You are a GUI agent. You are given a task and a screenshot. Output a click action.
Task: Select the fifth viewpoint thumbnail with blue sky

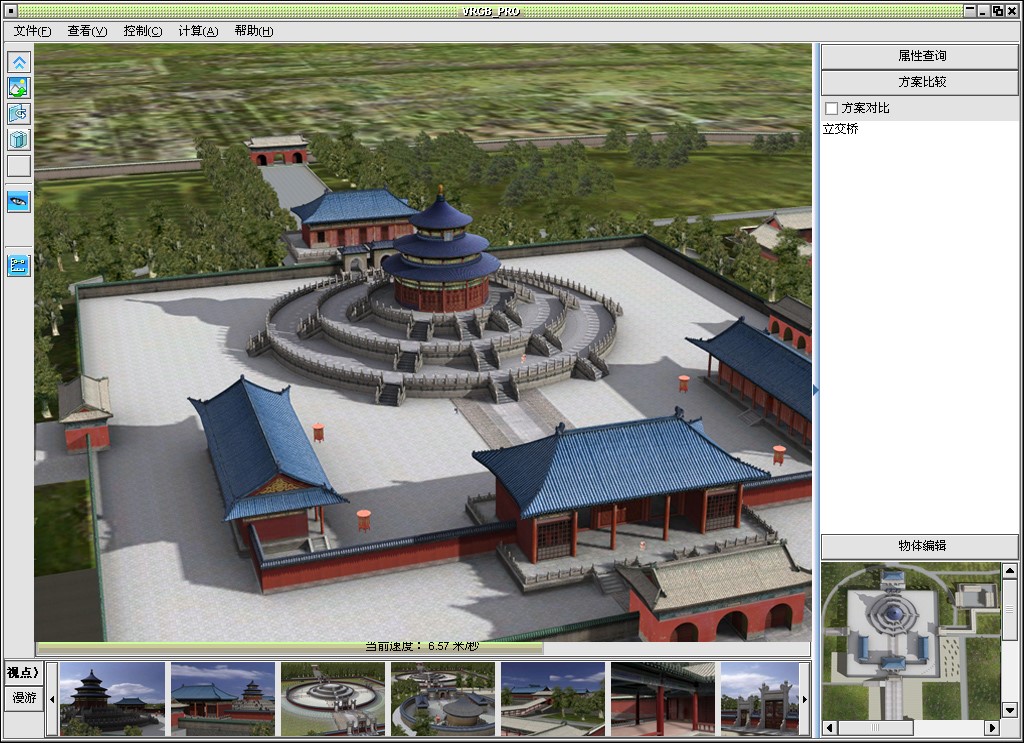tap(553, 699)
